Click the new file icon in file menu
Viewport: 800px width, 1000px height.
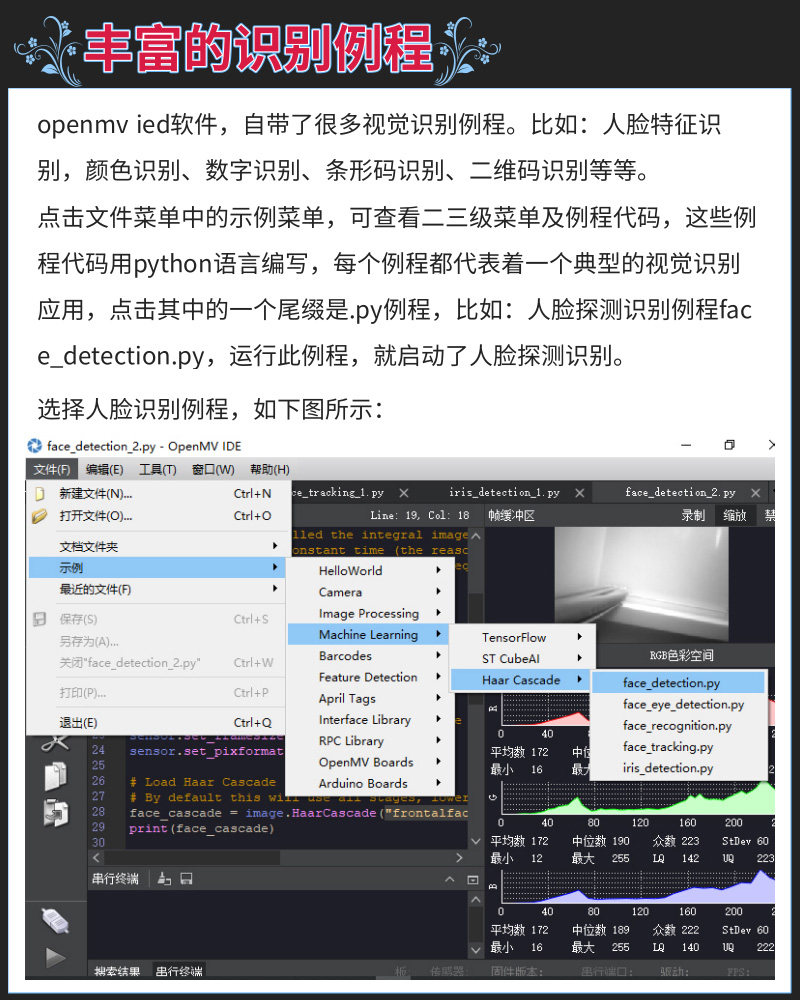[x=40, y=494]
